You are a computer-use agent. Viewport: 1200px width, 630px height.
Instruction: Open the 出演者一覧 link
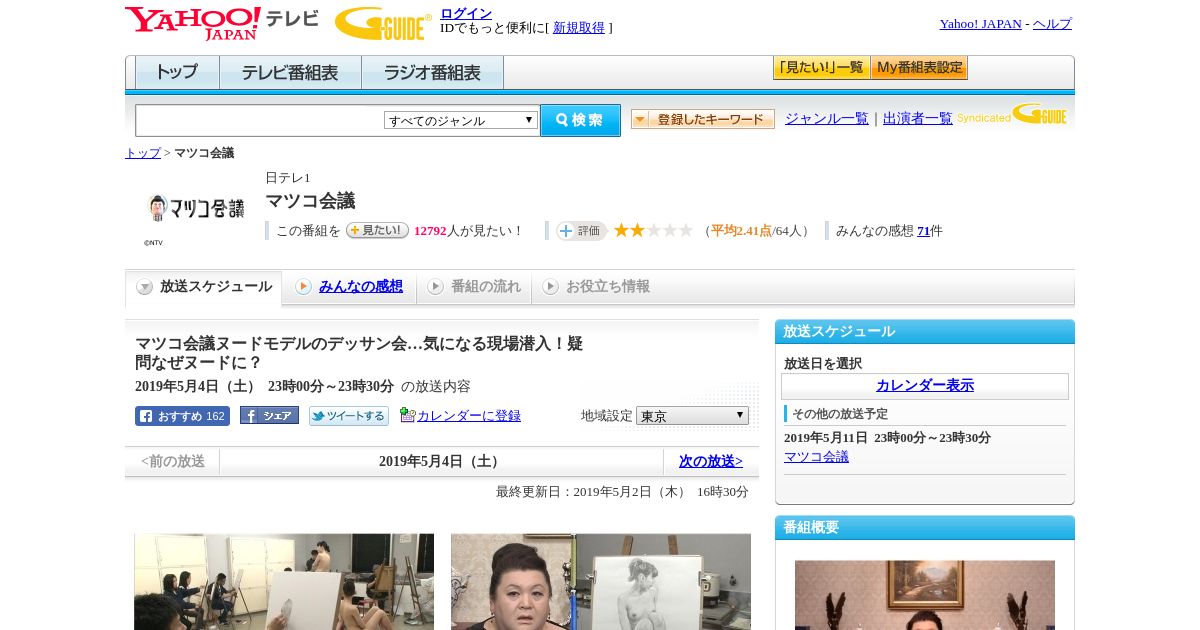[918, 119]
